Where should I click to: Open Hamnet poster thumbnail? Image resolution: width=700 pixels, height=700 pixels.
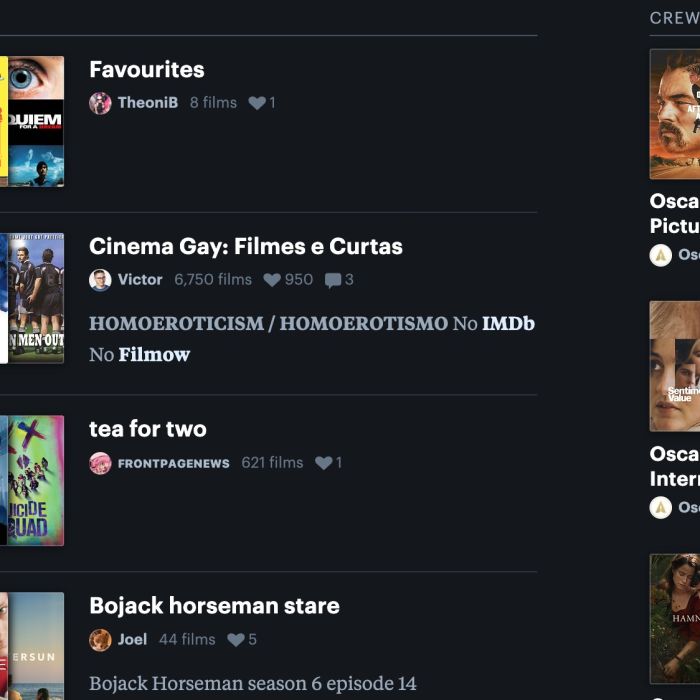pyautogui.click(x=675, y=619)
